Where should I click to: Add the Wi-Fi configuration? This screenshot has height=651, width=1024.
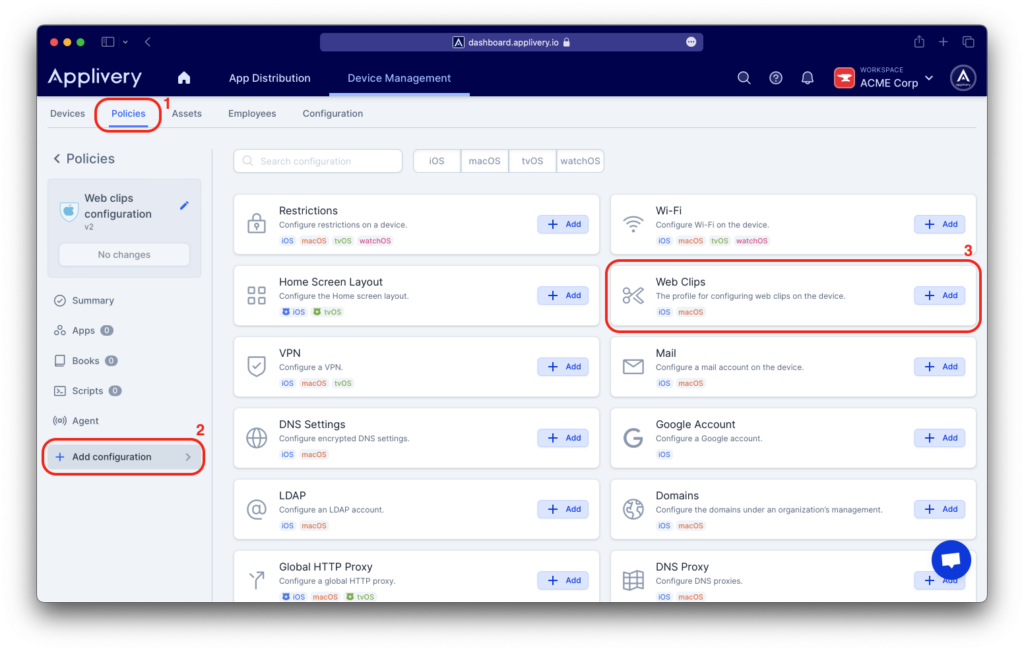click(940, 224)
